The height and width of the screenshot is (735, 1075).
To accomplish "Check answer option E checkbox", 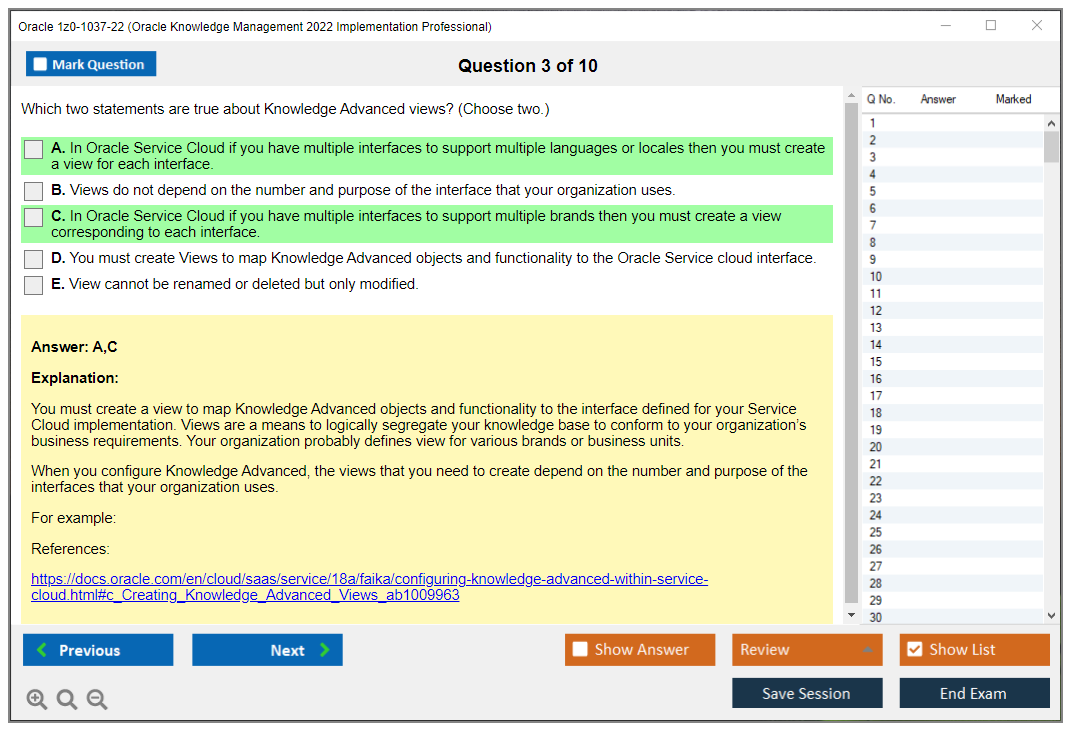I will tap(34, 285).
